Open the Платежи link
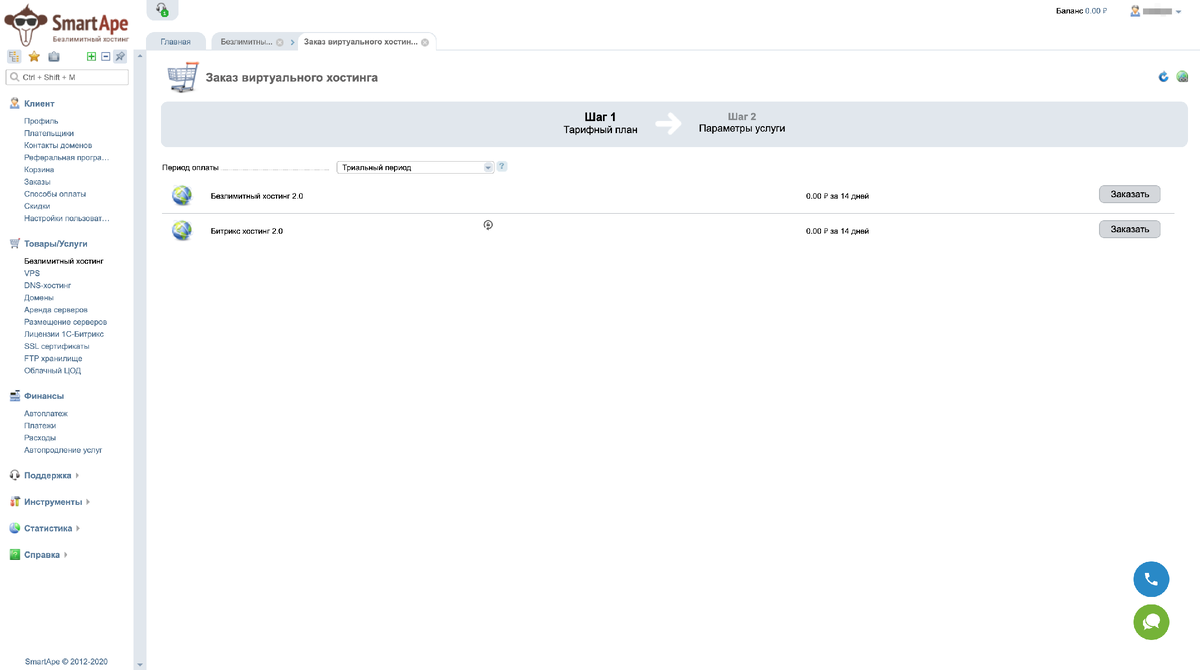1200x670 pixels. pyautogui.click(x=40, y=425)
